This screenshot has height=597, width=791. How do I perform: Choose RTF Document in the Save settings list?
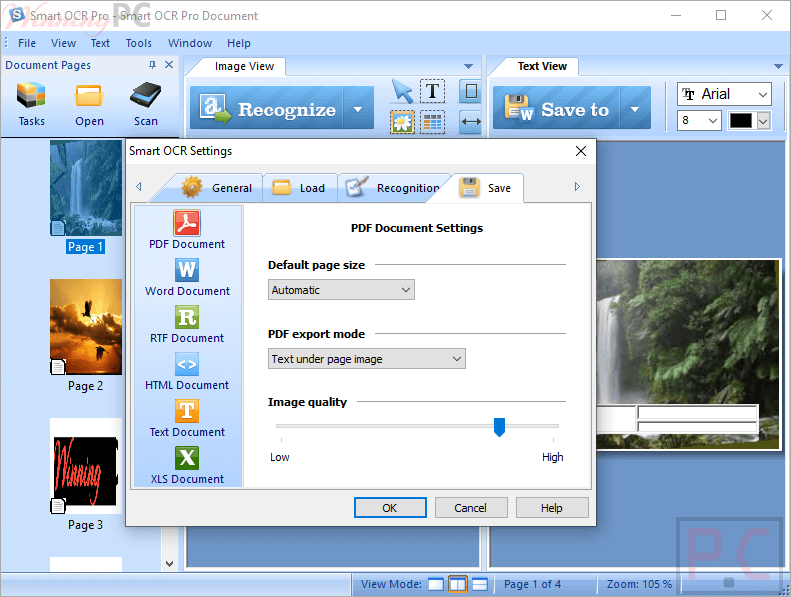(x=187, y=324)
